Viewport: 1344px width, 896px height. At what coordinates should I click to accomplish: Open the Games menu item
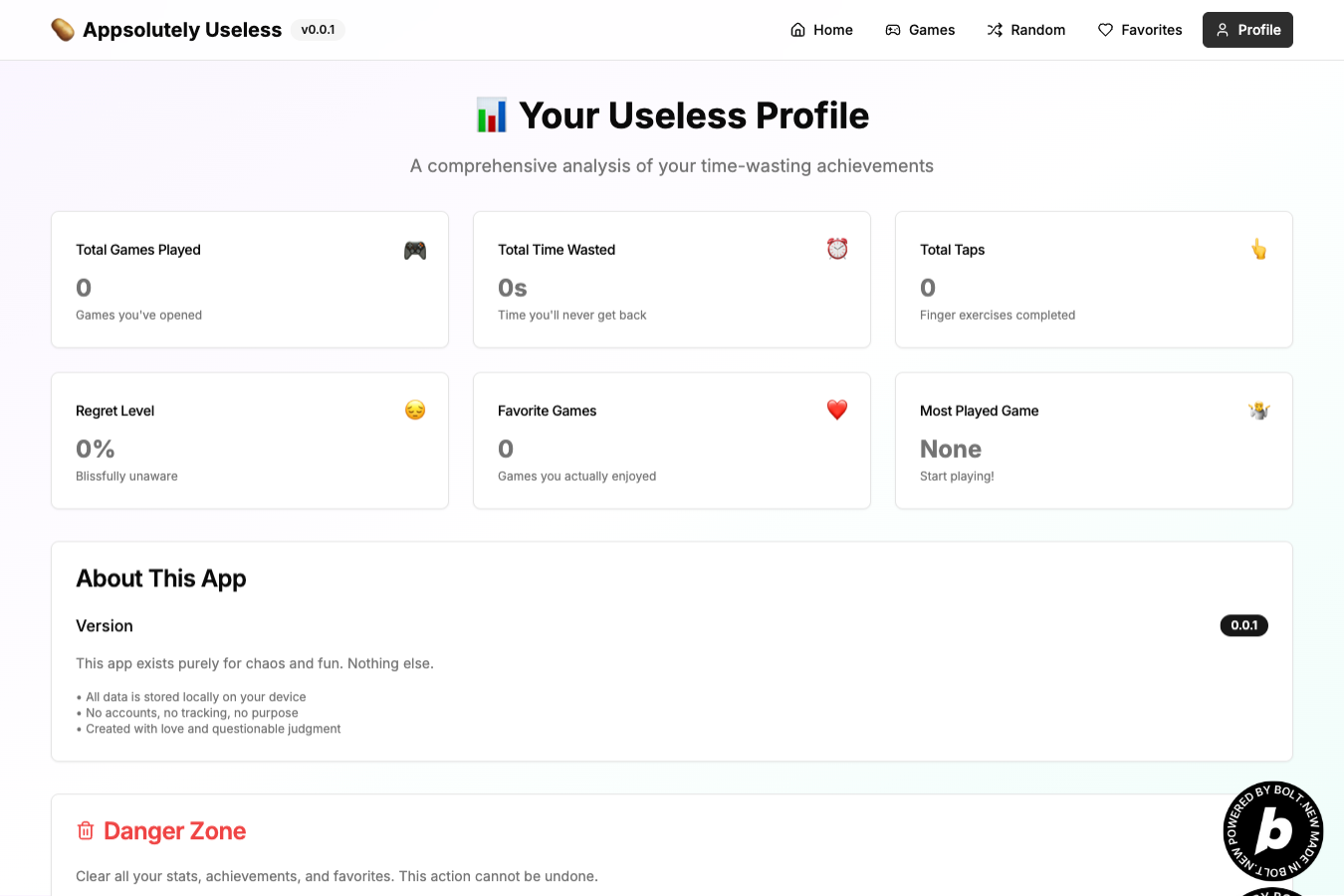point(920,30)
